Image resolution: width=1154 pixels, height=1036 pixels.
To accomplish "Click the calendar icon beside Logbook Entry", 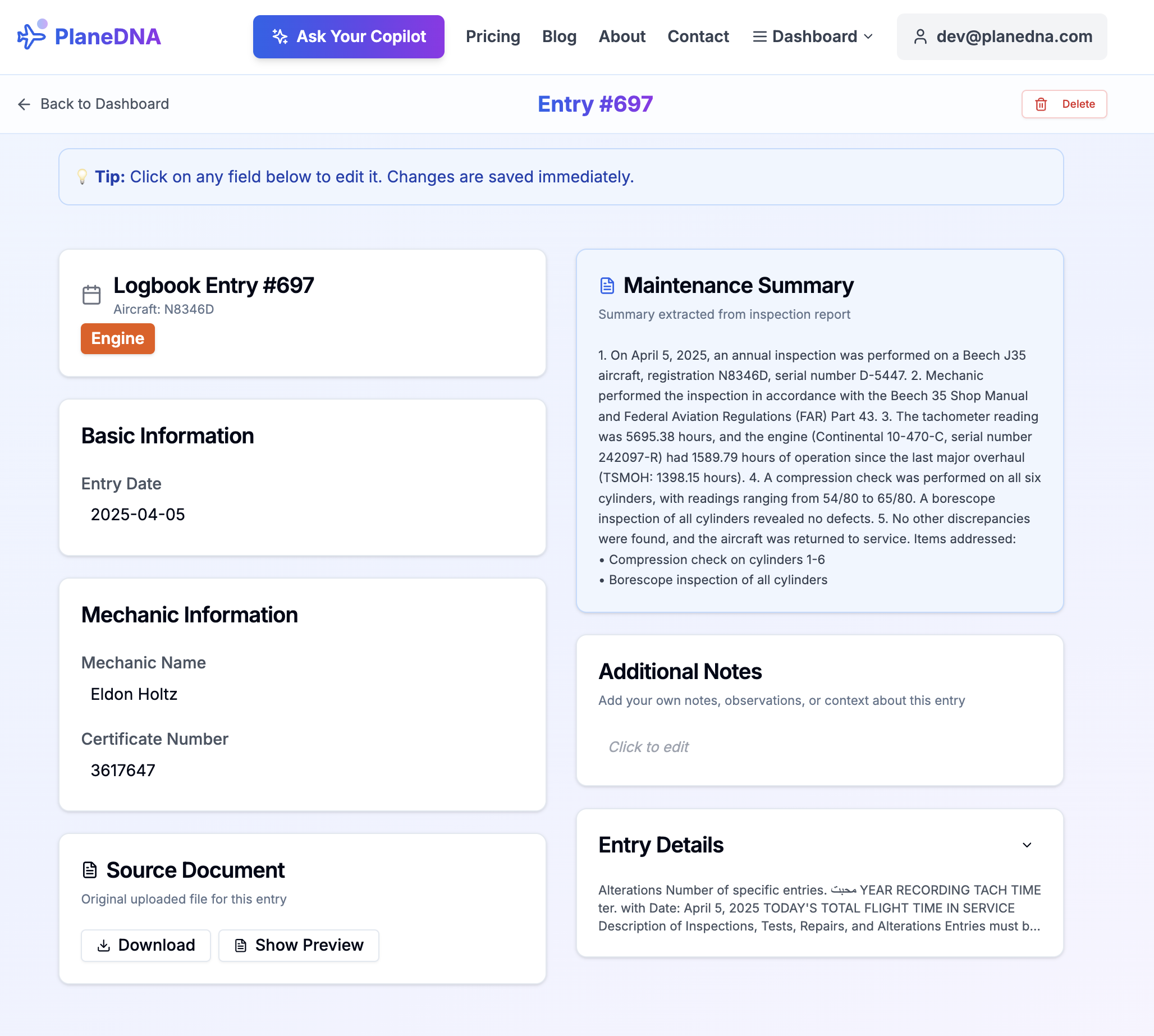I will pyautogui.click(x=91, y=295).
